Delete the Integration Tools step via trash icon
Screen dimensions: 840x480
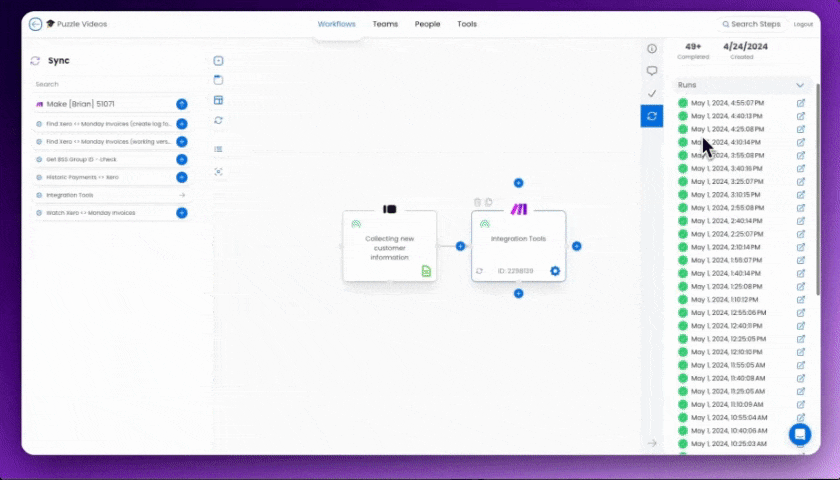[477, 202]
